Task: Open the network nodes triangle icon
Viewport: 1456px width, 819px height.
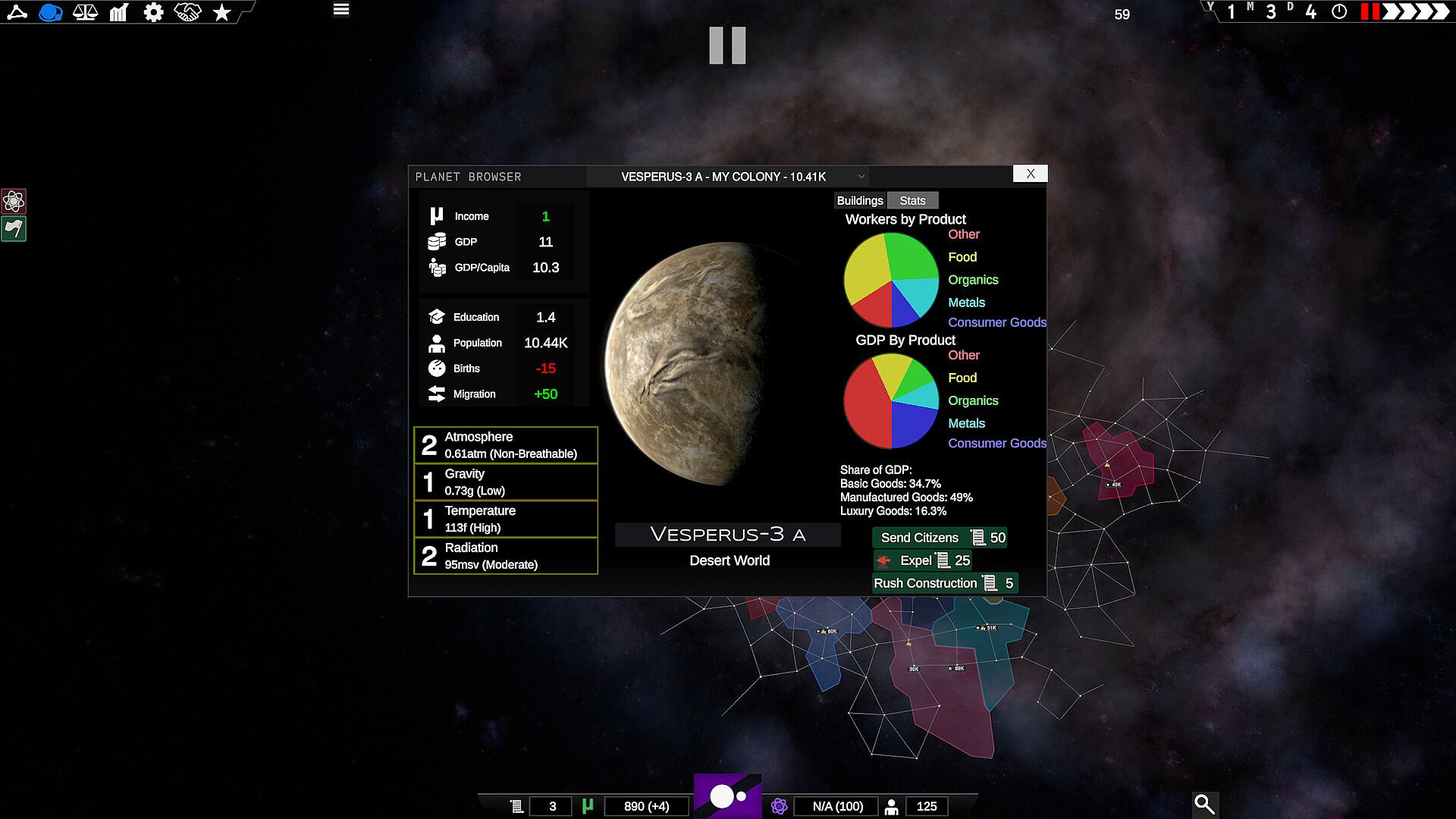Action: click(x=17, y=12)
